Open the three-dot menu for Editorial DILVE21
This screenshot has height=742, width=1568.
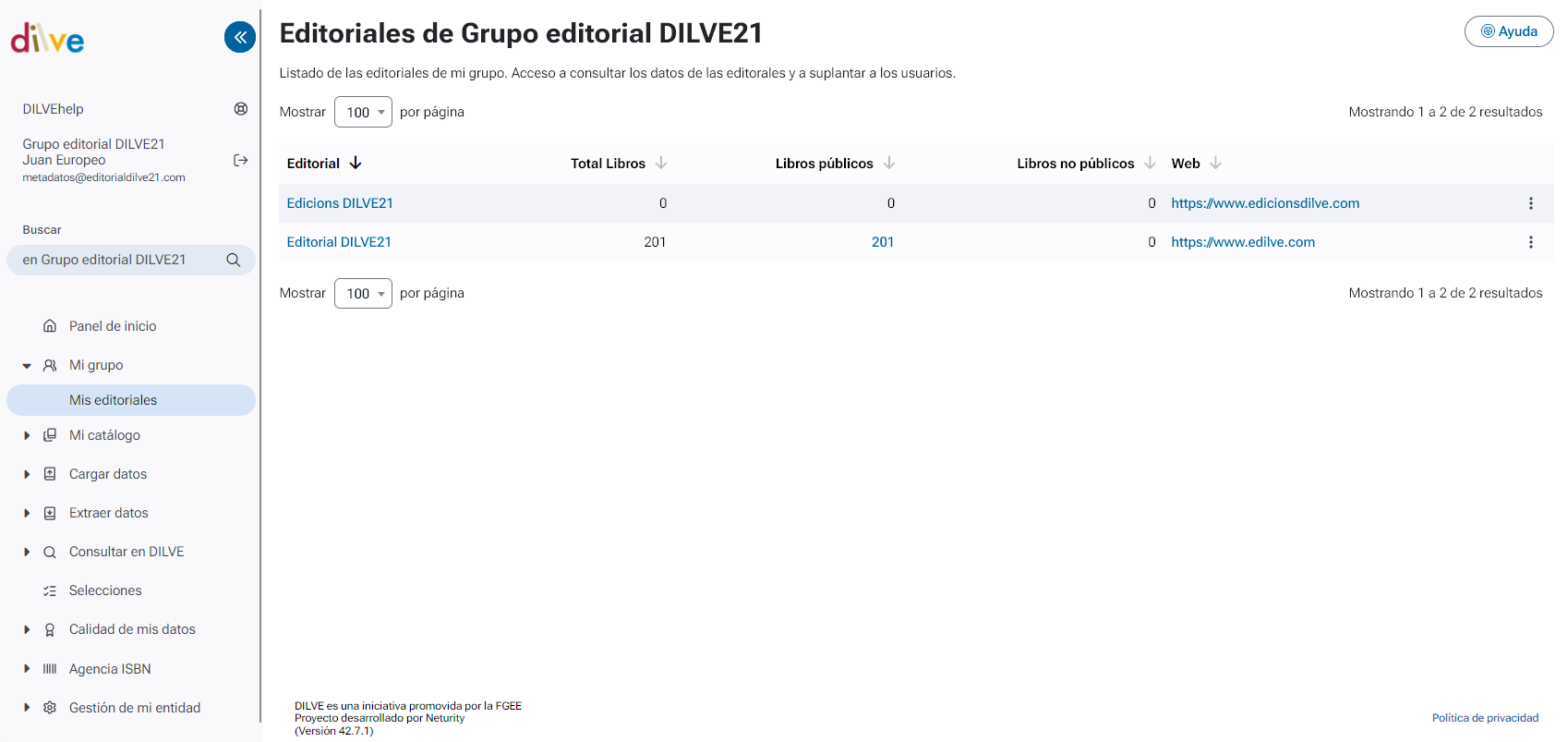click(x=1531, y=242)
